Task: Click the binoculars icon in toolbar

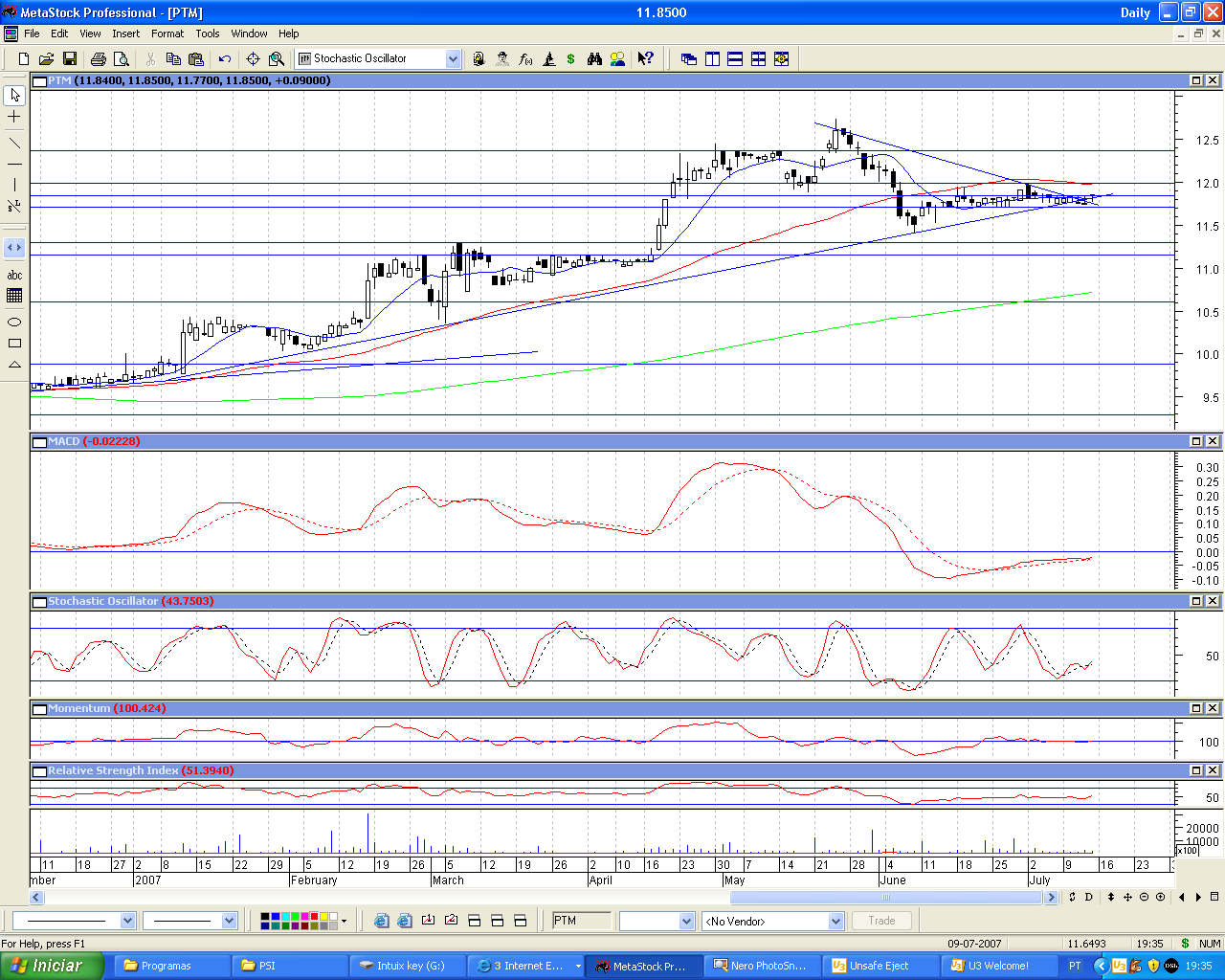Action: tap(594, 59)
